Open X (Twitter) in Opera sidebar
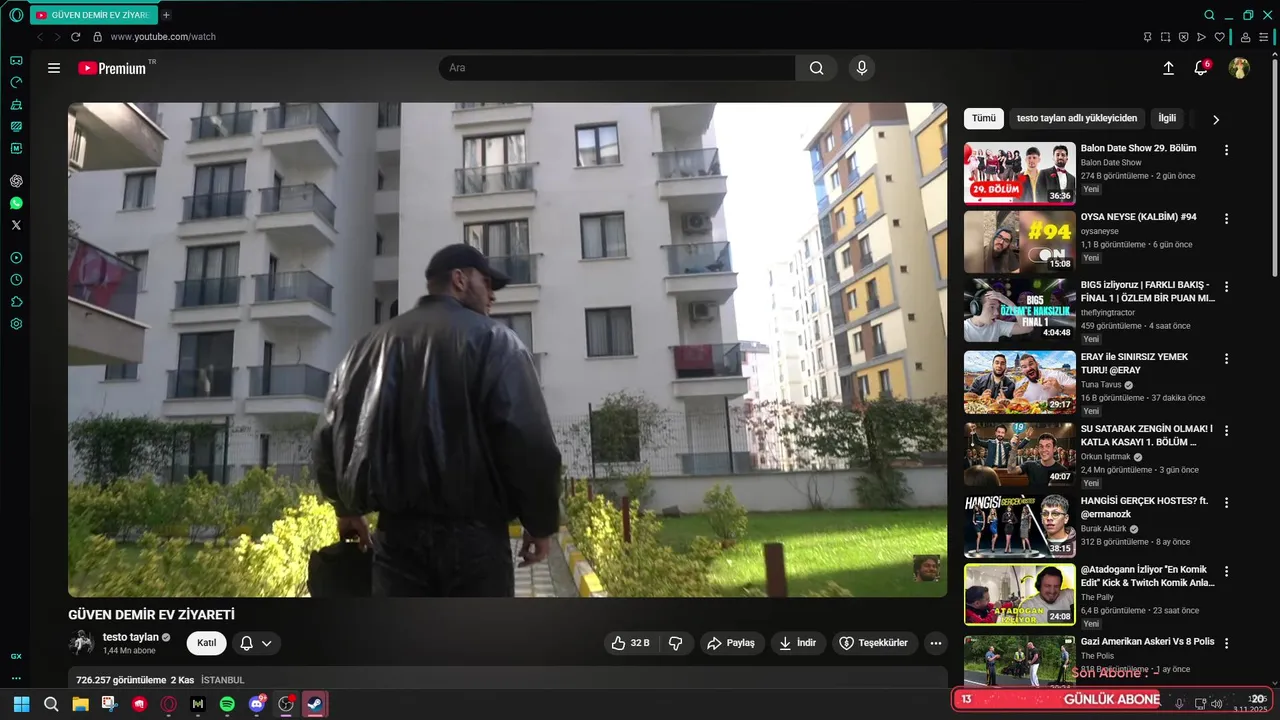Image resolution: width=1280 pixels, height=720 pixels. coord(16,225)
